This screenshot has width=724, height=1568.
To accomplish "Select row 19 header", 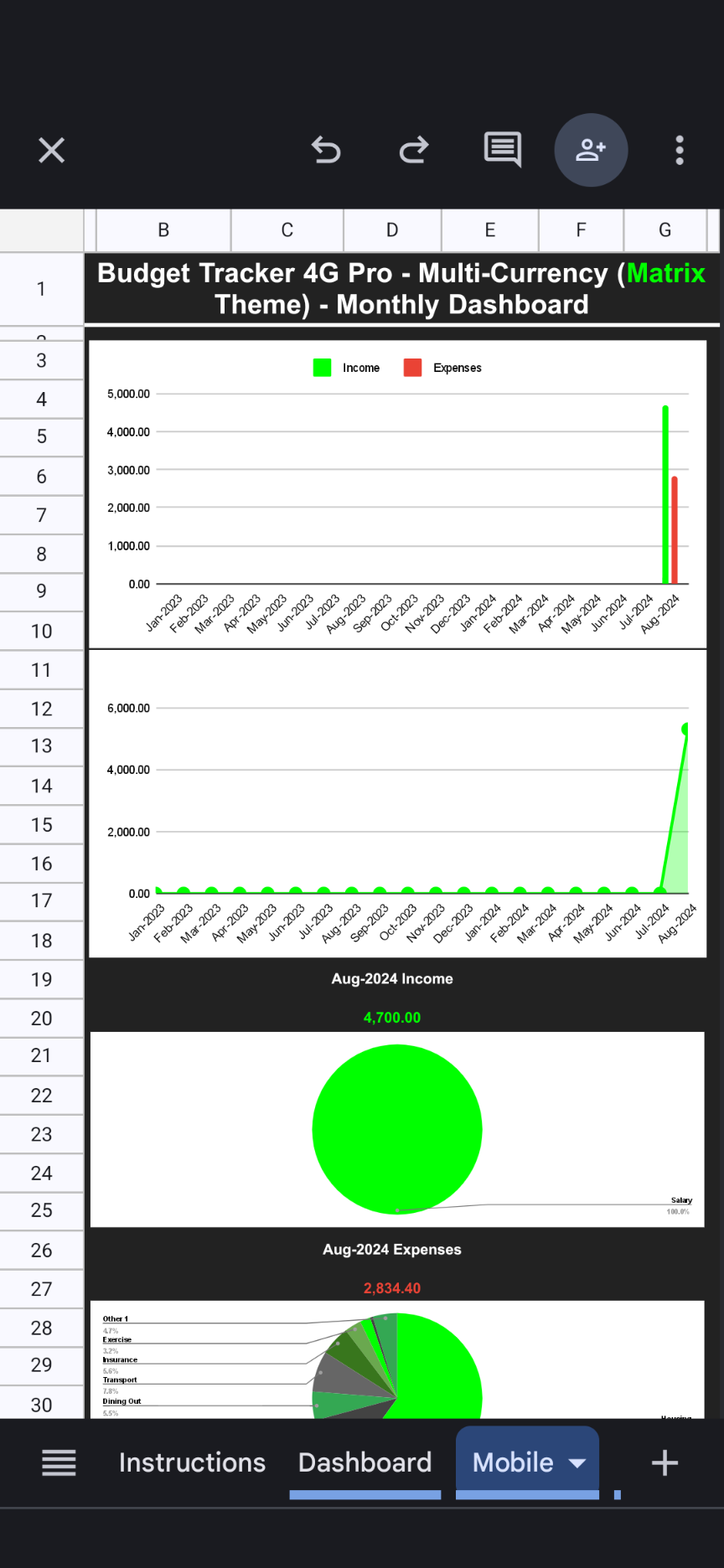I will 41,979.
